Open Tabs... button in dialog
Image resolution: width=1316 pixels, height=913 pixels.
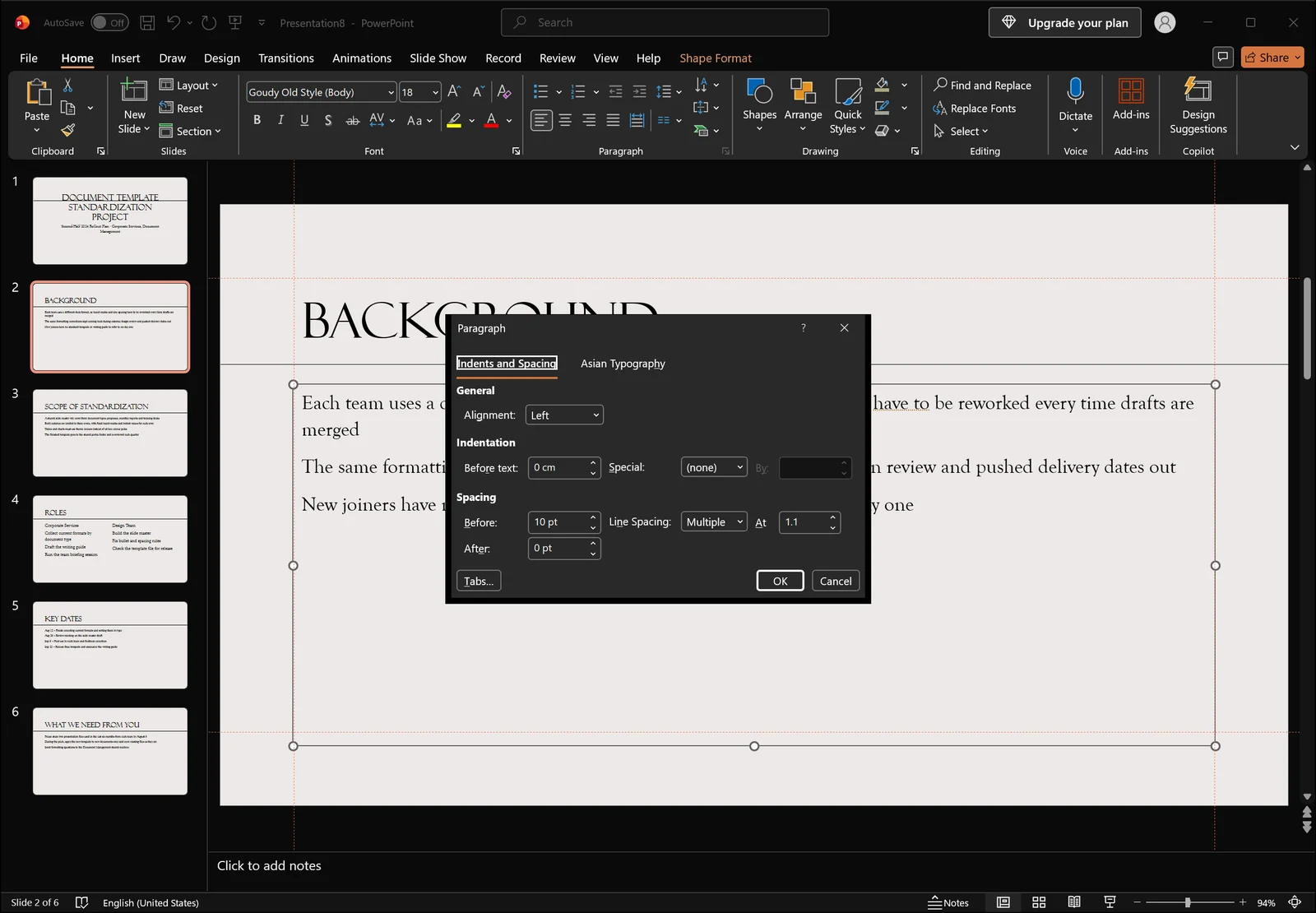pyautogui.click(x=479, y=581)
